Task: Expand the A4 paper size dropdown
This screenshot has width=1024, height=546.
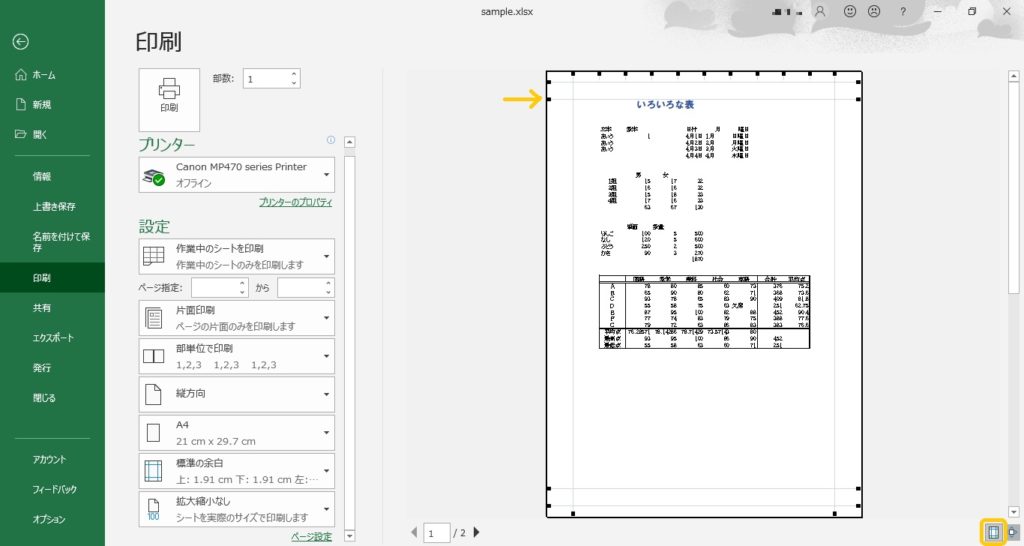Action: (x=237, y=433)
